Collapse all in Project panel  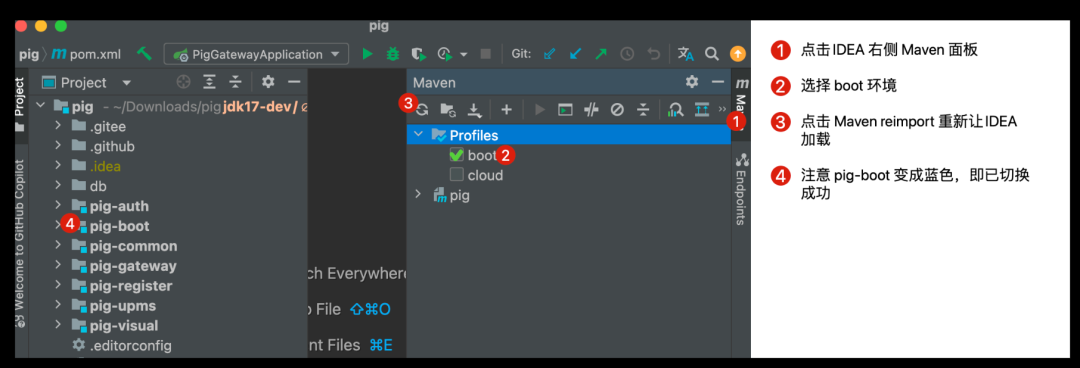click(x=236, y=83)
